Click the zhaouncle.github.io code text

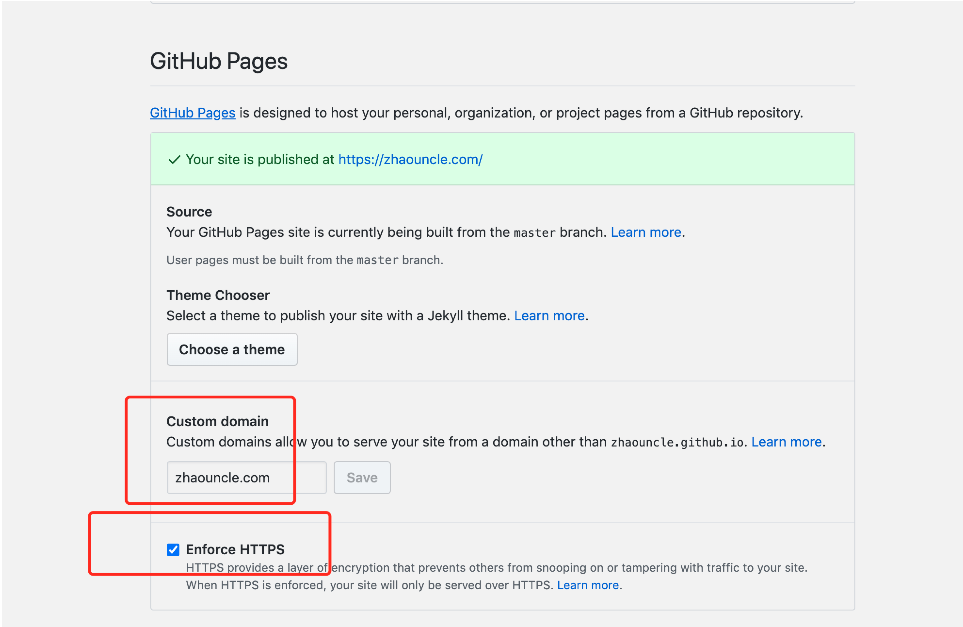tap(677, 442)
